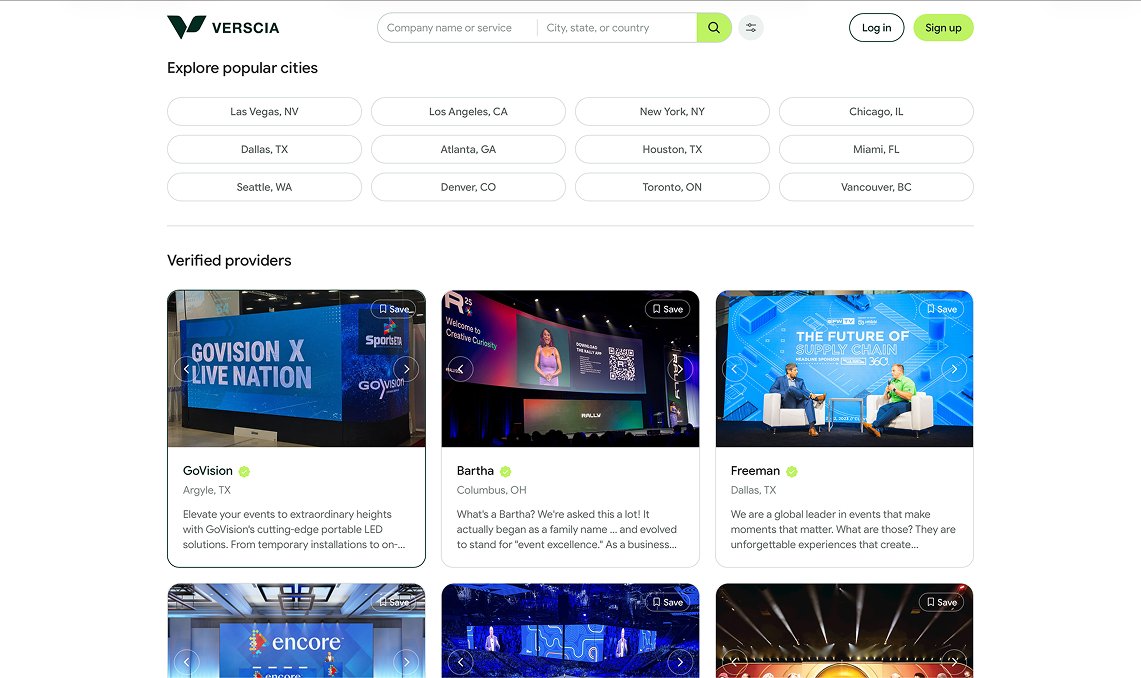Image resolution: width=1141 pixels, height=678 pixels.
Task: Select Las Vegas, NV city
Action: point(264,111)
